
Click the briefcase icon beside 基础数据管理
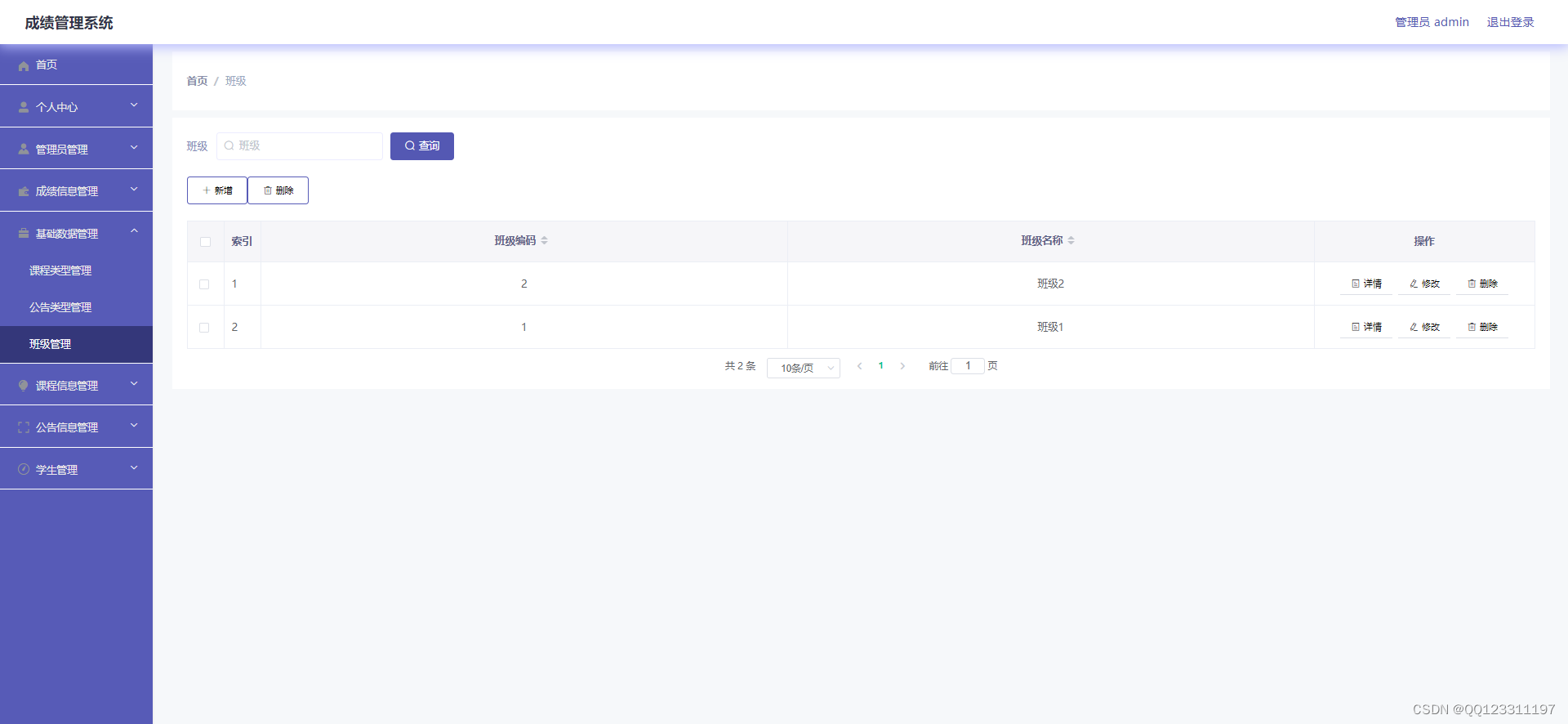click(x=24, y=234)
